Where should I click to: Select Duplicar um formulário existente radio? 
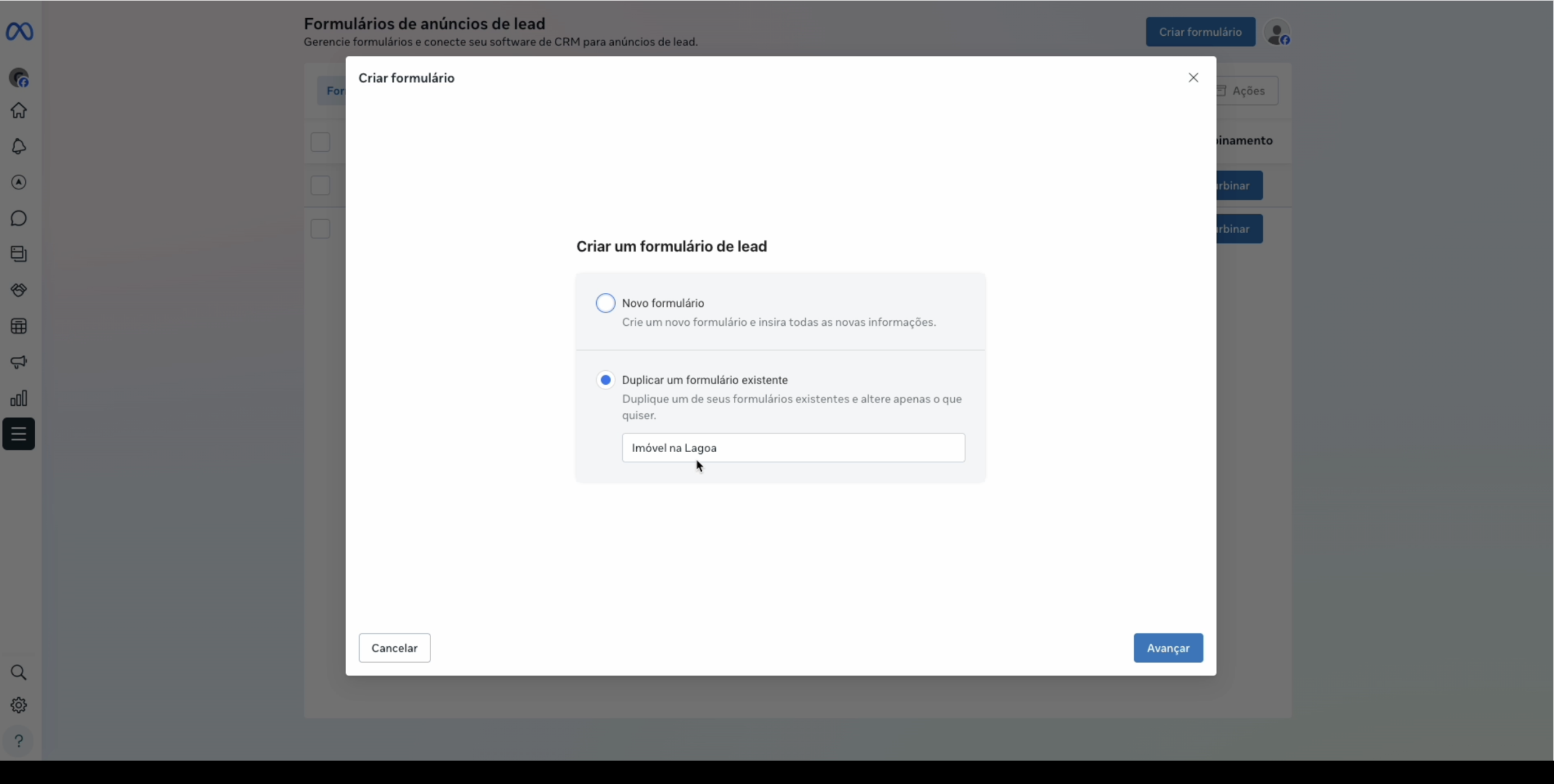tap(605, 380)
